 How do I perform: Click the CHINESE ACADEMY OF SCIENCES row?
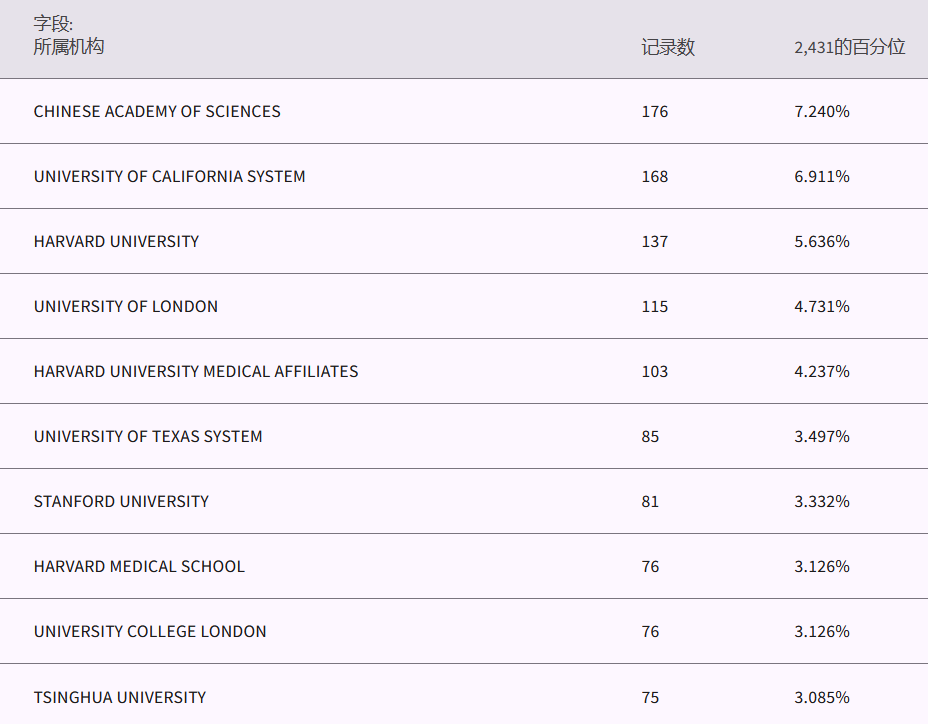157,112
